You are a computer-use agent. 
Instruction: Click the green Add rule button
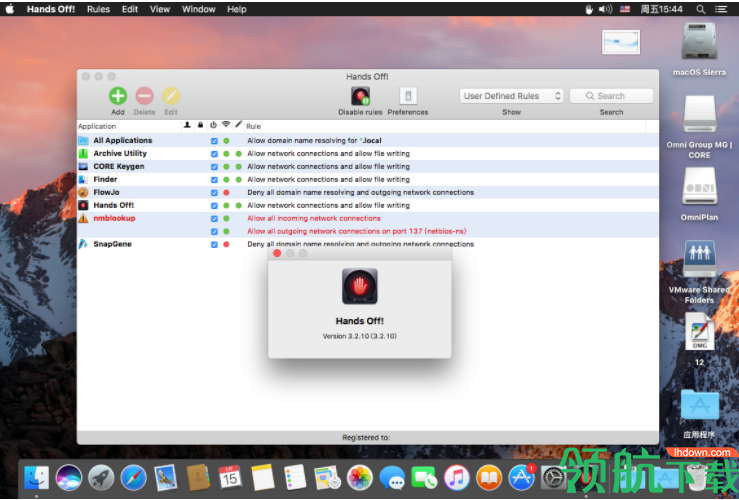[x=118, y=96]
